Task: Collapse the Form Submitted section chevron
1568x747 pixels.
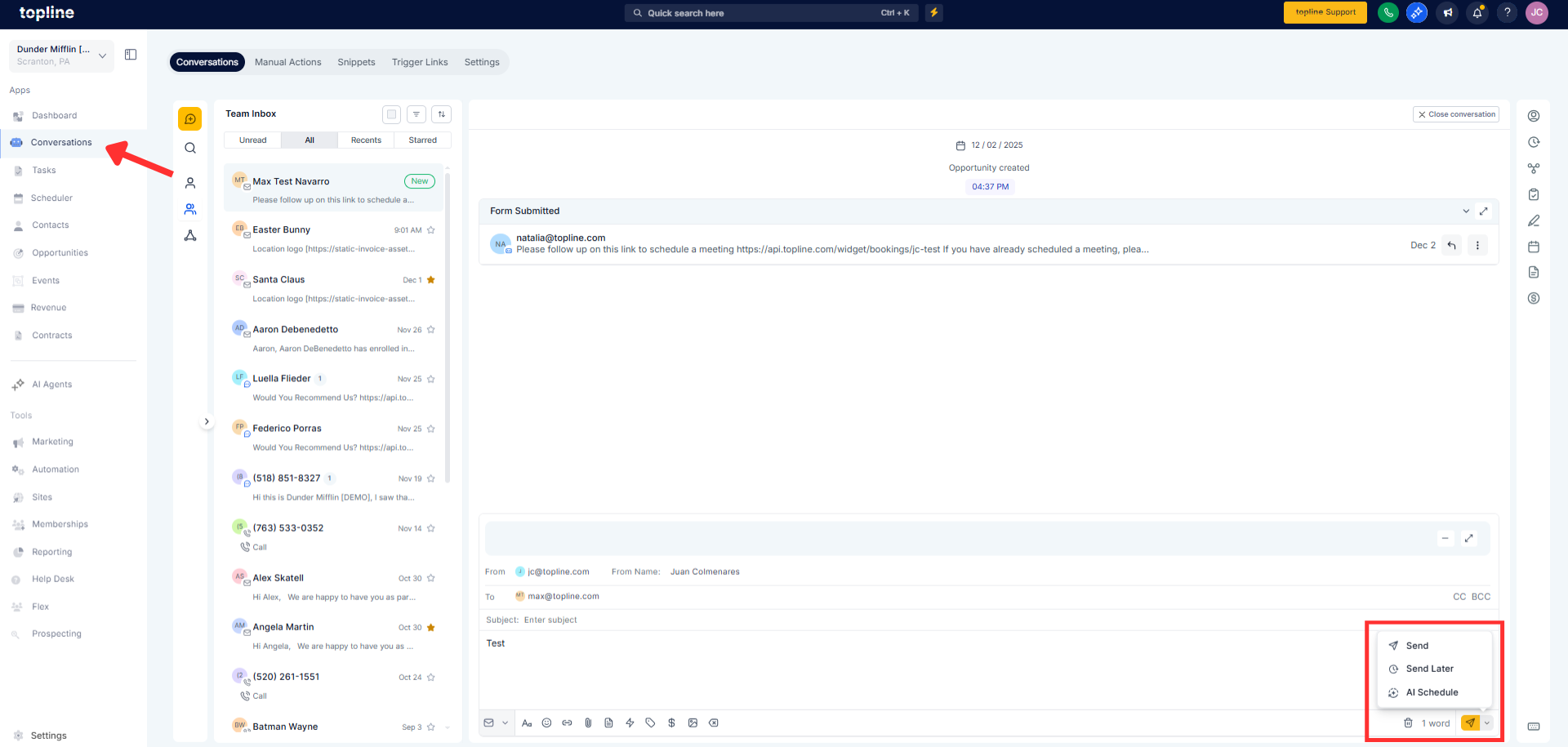Action: point(1466,211)
